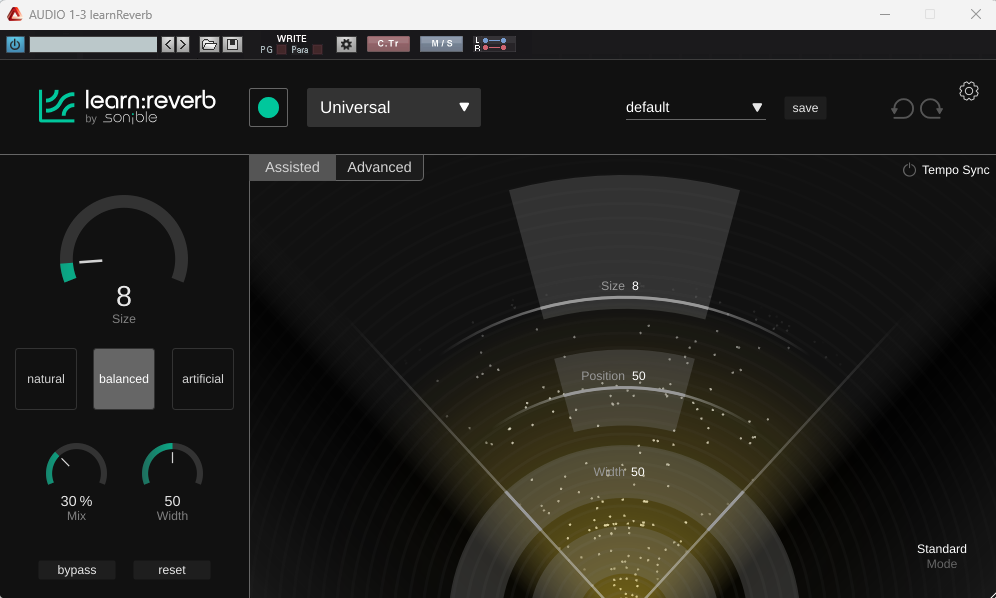Open the default preset dropdown
996x598 pixels.
tap(696, 107)
